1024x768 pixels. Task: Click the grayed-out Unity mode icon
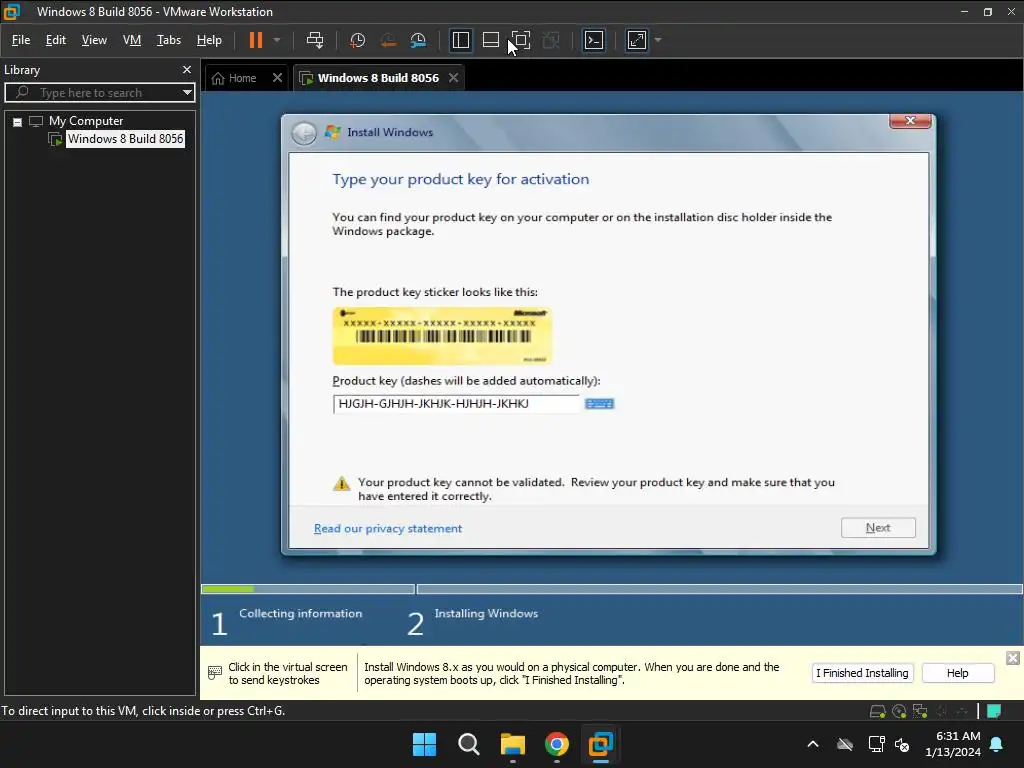tap(551, 40)
